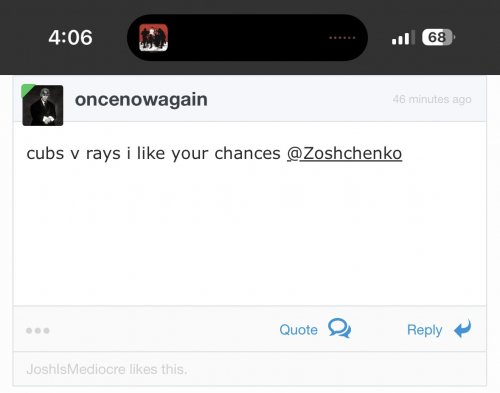Tap the album art in the Dynamic Island
The height and width of the screenshot is (393, 500).
(153, 37)
